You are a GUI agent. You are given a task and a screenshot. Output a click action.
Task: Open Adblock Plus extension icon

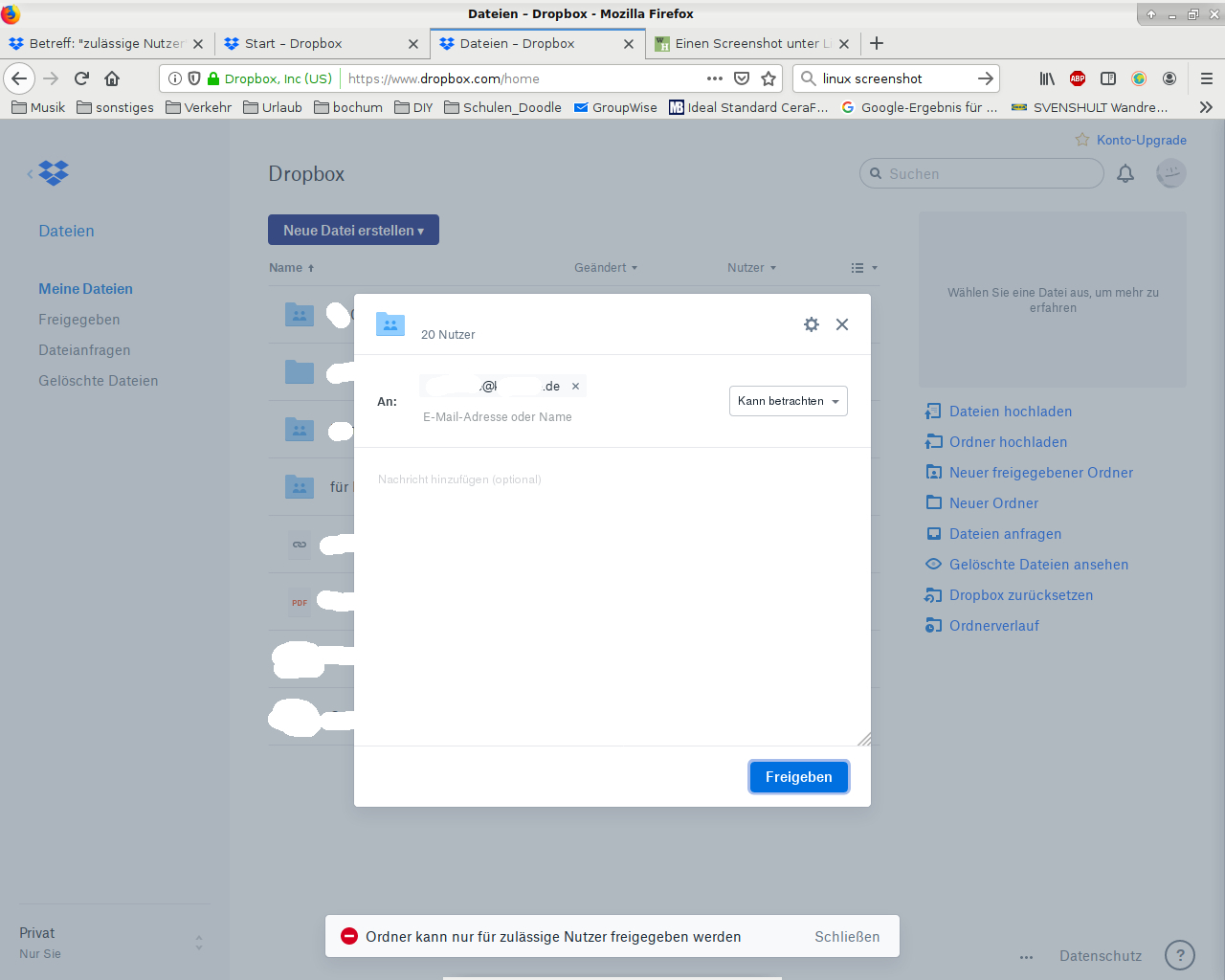tap(1078, 78)
